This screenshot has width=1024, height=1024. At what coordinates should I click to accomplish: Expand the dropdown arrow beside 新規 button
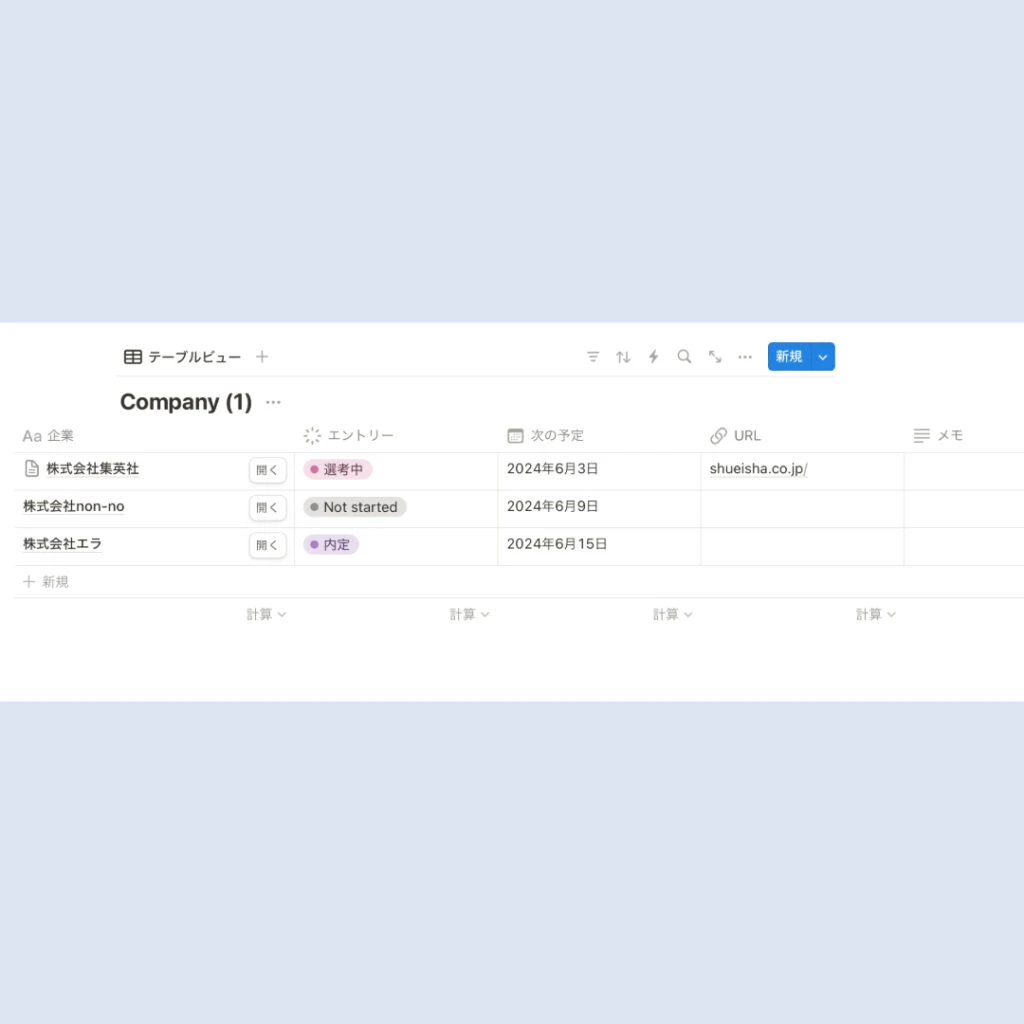click(x=823, y=357)
